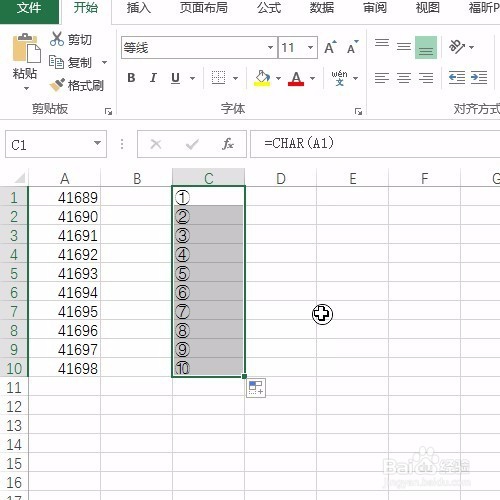The height and width of the screenshot is (500, 500).
Task: Toggle Bold formatting
Action: [x=131, y=78]
